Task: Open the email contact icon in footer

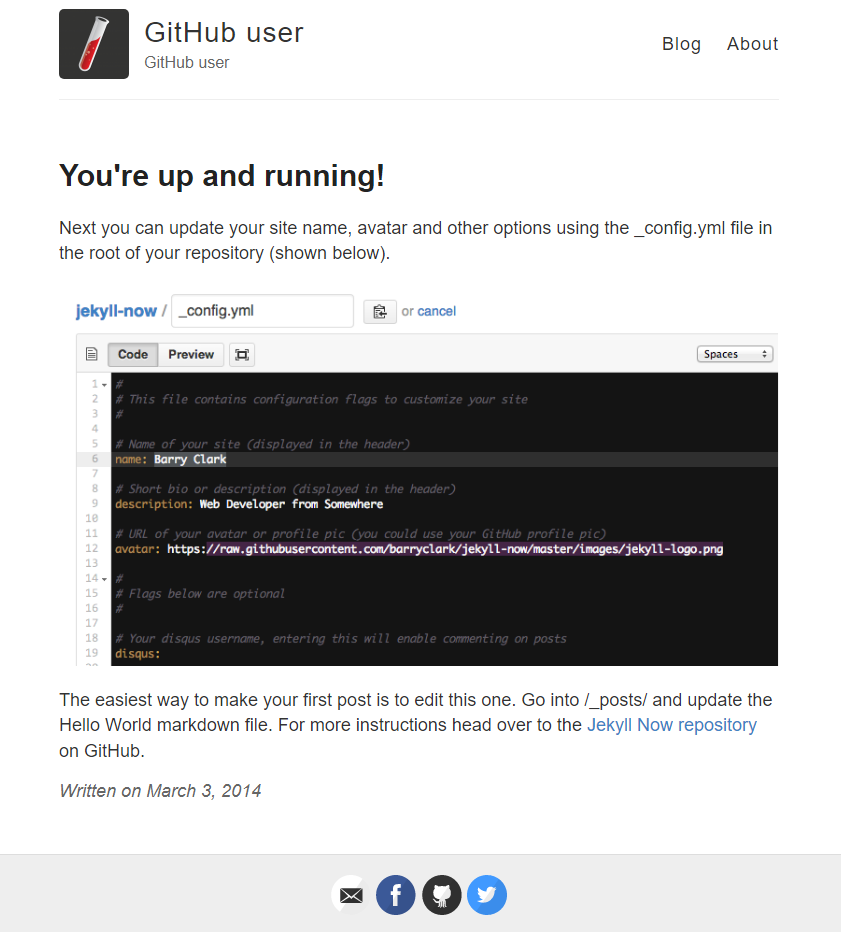Action: coord(351,895)
